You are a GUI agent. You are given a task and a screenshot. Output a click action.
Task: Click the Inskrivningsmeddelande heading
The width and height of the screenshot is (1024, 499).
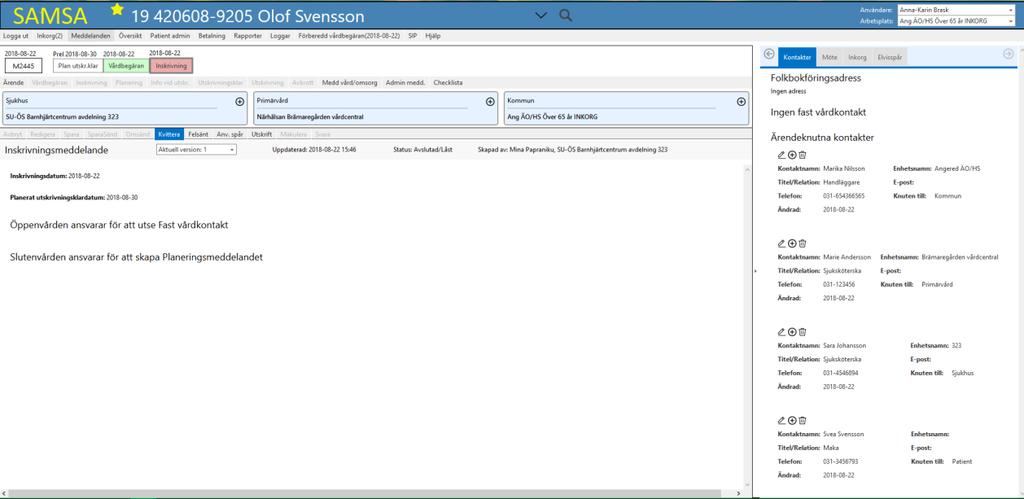coord(56,150)
